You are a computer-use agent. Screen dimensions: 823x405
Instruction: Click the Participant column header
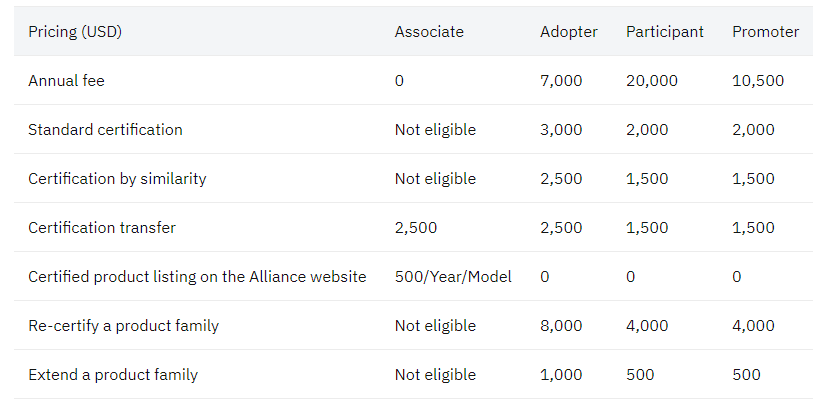click(664, 32)
